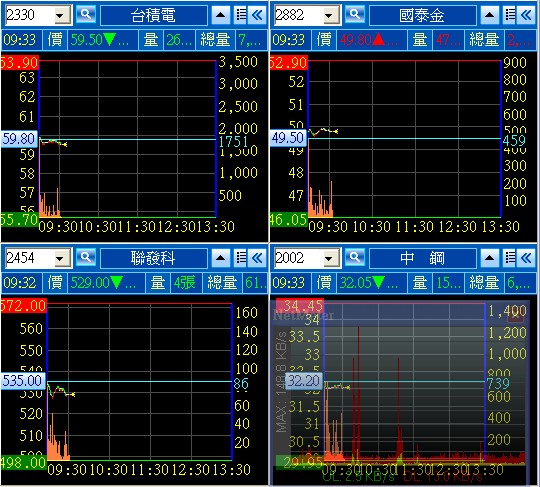Click the search icon beside code 2882
Image resolution: width=540 pixels, height=487 pixels.
355,15
